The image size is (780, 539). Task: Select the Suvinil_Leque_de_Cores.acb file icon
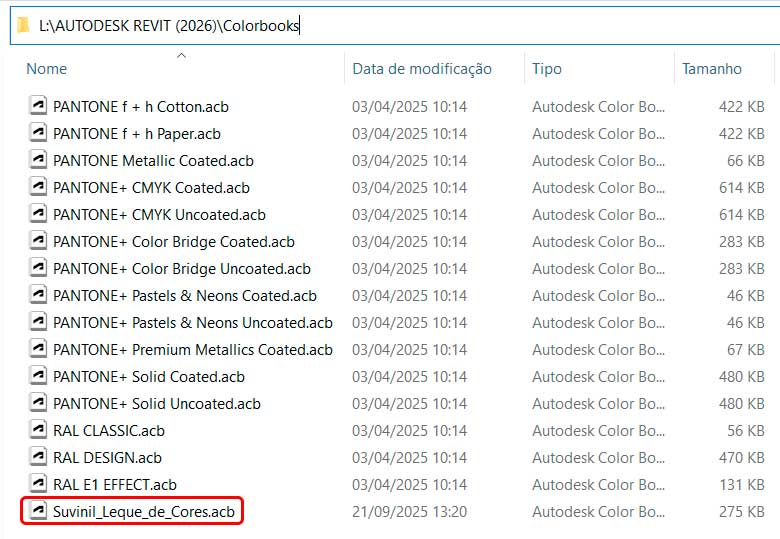tap(38, 511)
